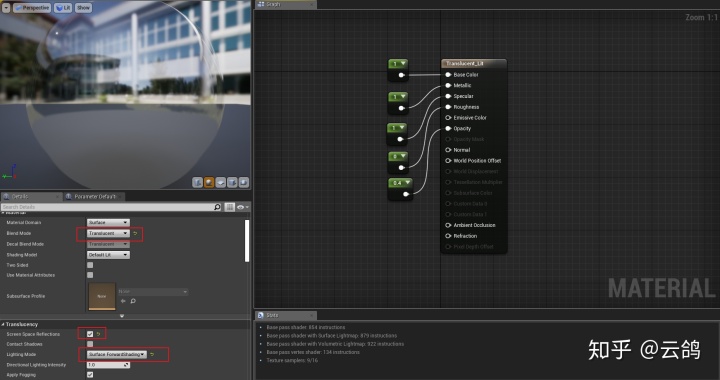This screenshot has width=720, height=380.
Task: Select the custom mesh preview icon
Action: coord(244,183)
